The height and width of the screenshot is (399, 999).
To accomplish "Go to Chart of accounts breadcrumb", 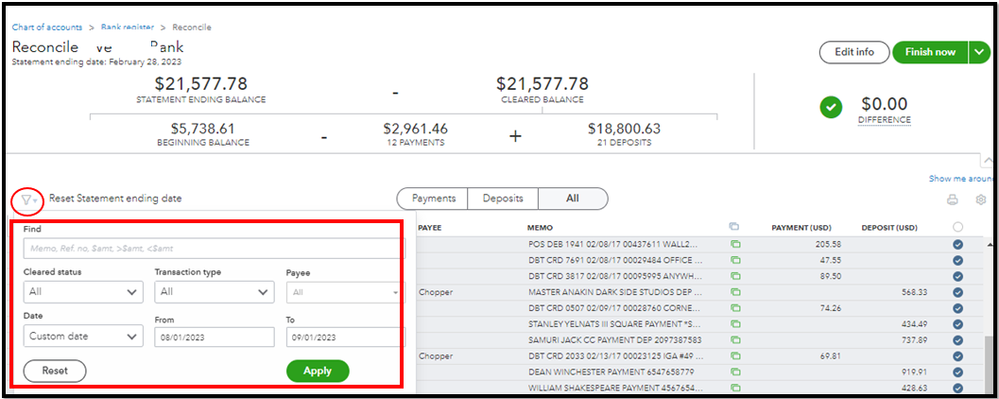I will (47, 27).
